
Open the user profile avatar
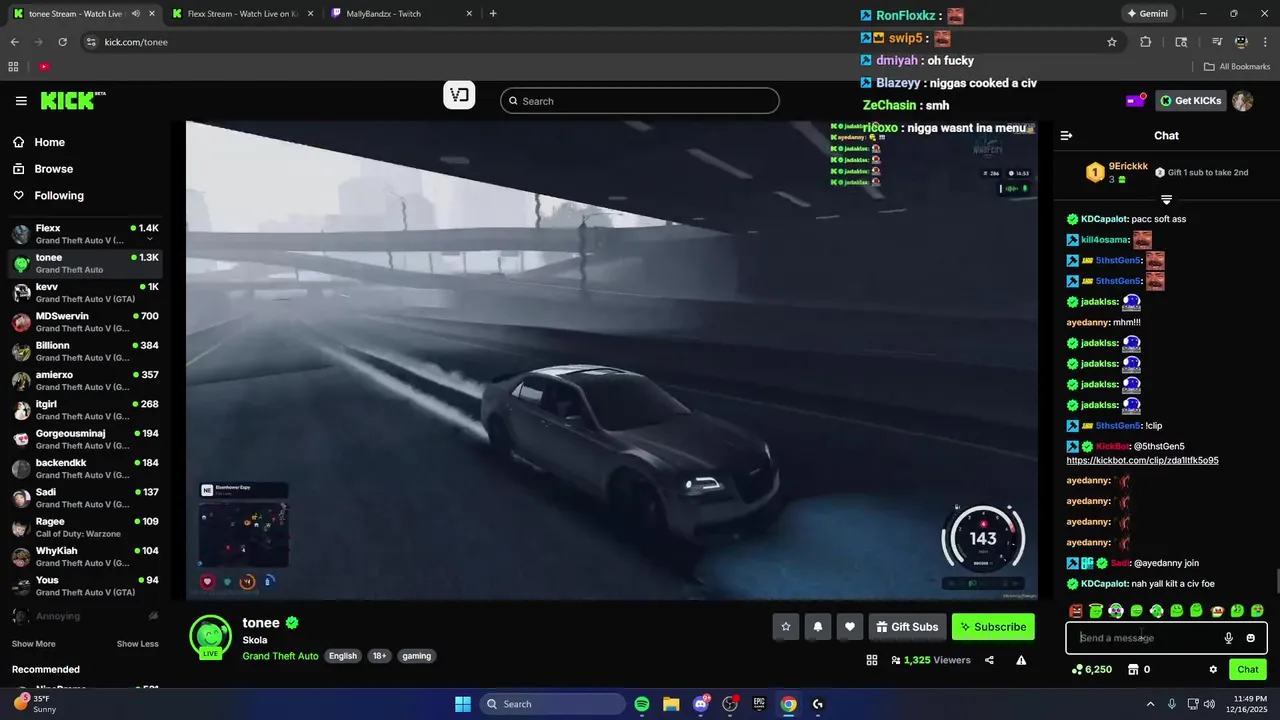coord(1242,101)
